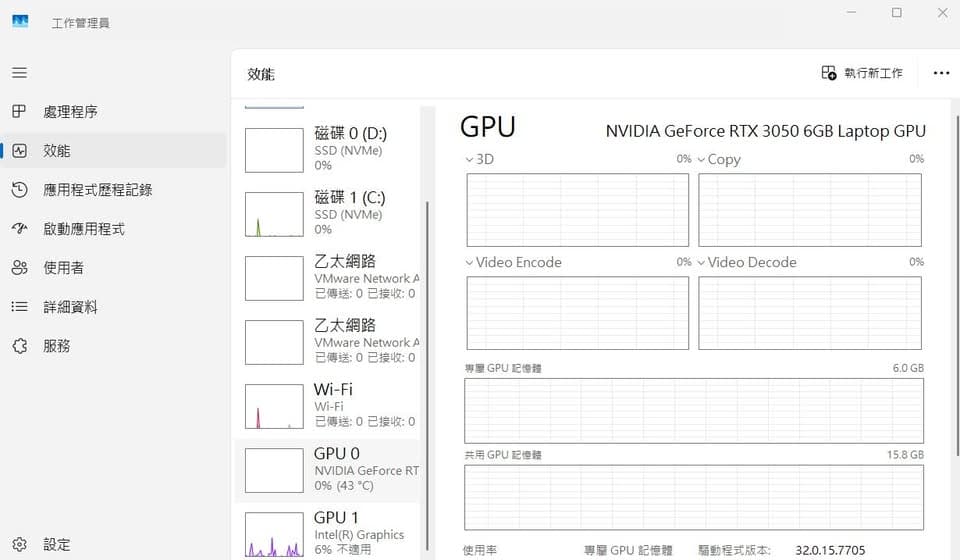Viewport: 960px width, 560px height.
Task: Click the 使用率 label
Action: point(479,550)
